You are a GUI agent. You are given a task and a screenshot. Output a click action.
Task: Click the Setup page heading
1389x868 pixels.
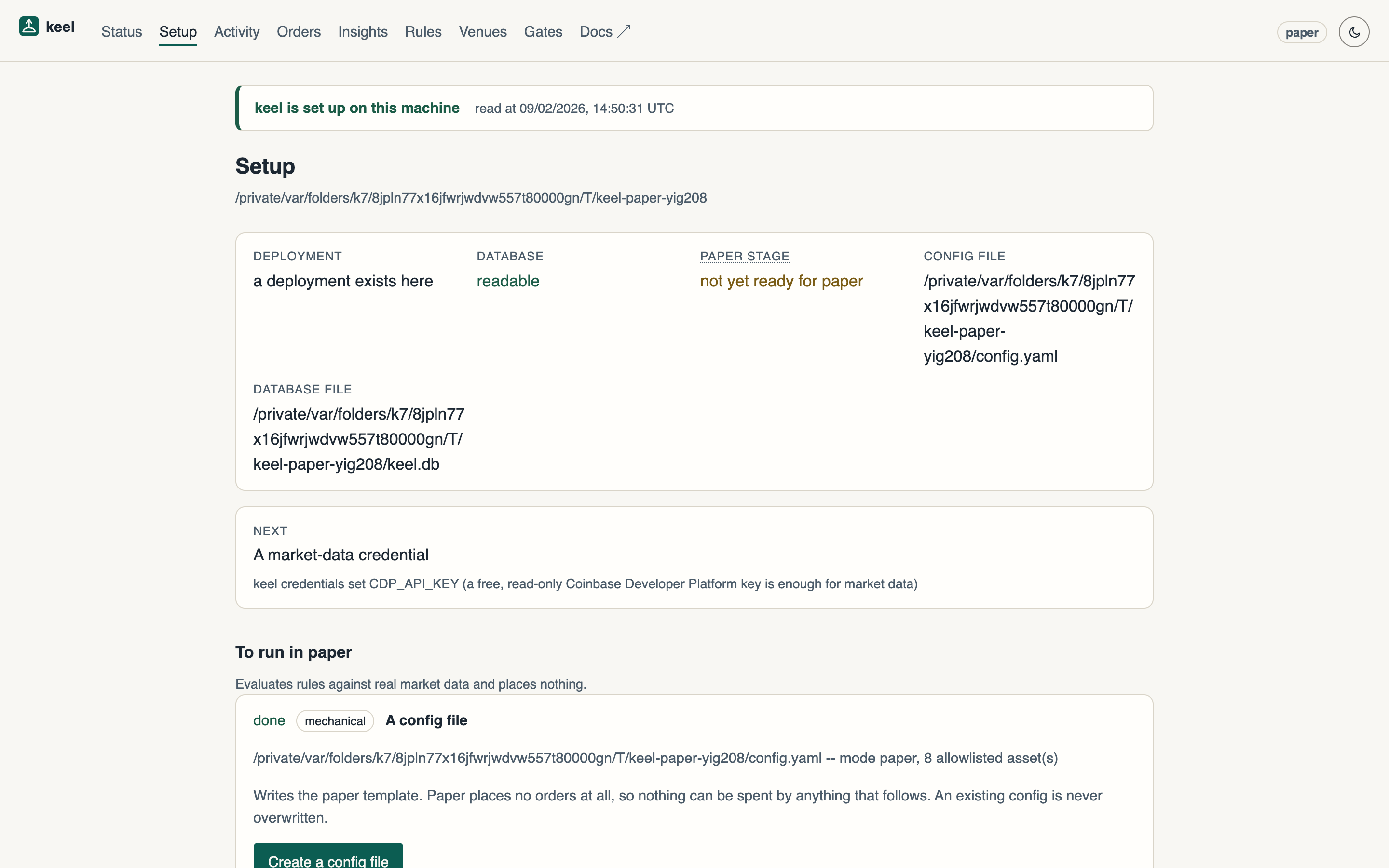265,166
